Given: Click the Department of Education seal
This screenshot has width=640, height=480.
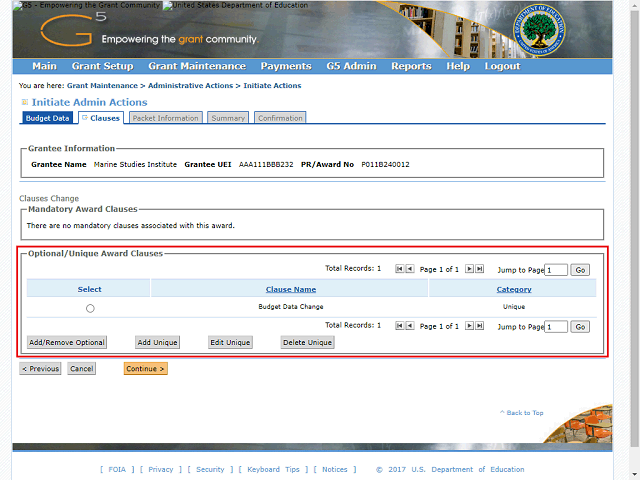Looking at the screenshot, I should point(539,31).
